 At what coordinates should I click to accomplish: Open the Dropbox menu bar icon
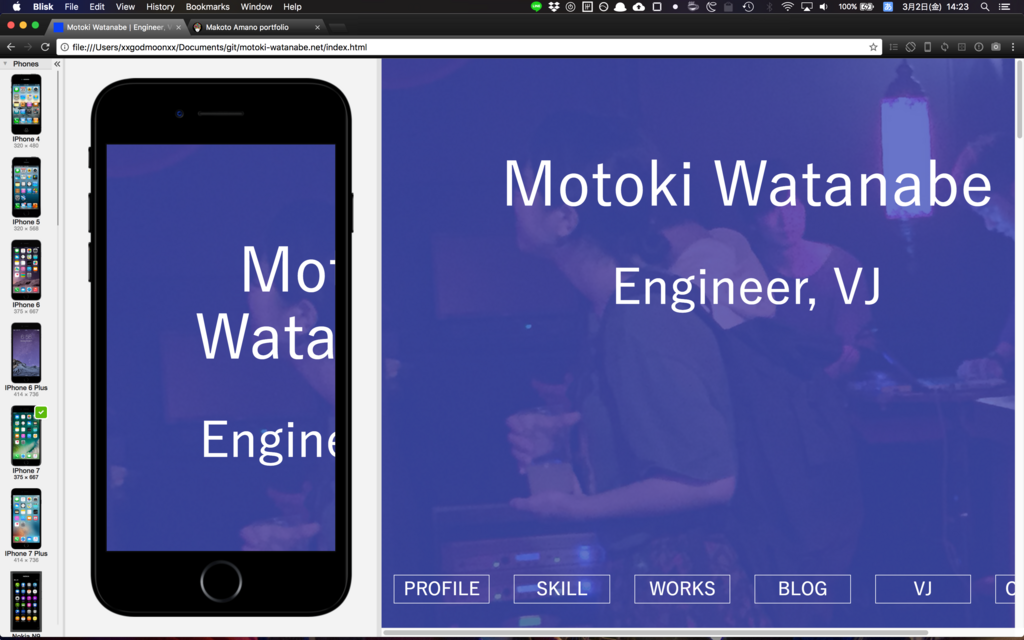point(554,7)
